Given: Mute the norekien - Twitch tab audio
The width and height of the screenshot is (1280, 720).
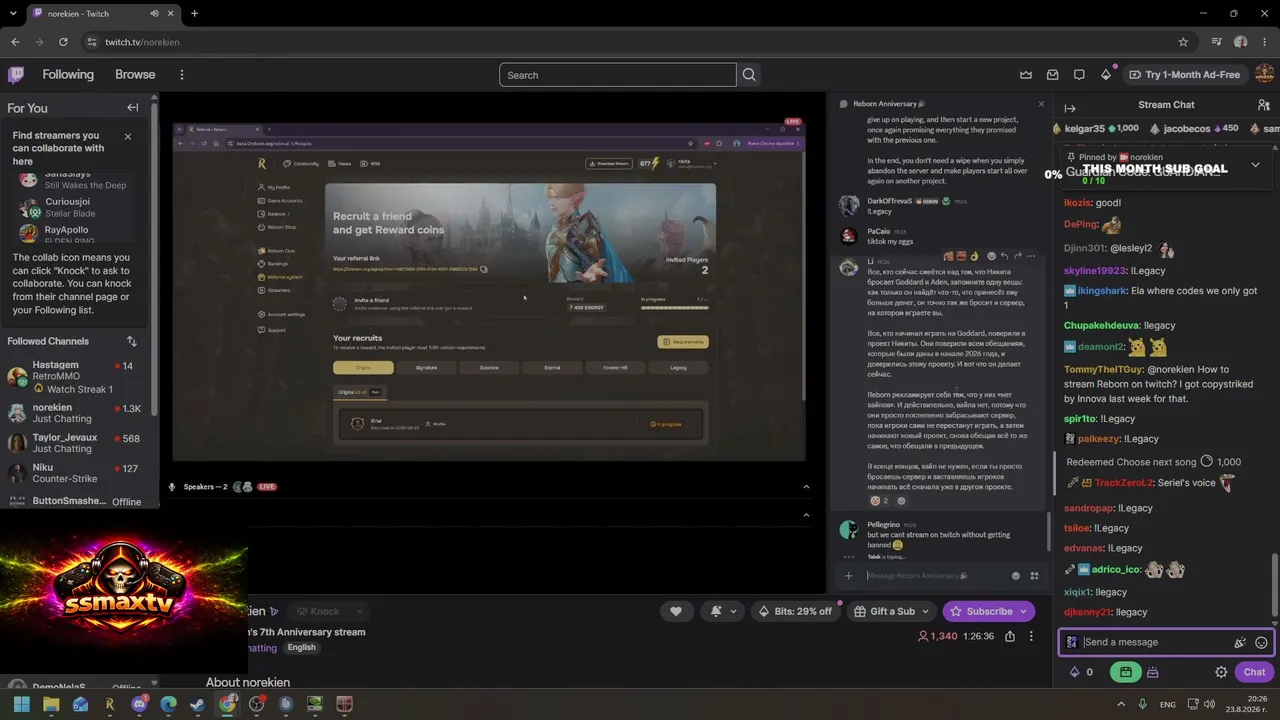Looking at the screenshot, I should pos(154,14).
